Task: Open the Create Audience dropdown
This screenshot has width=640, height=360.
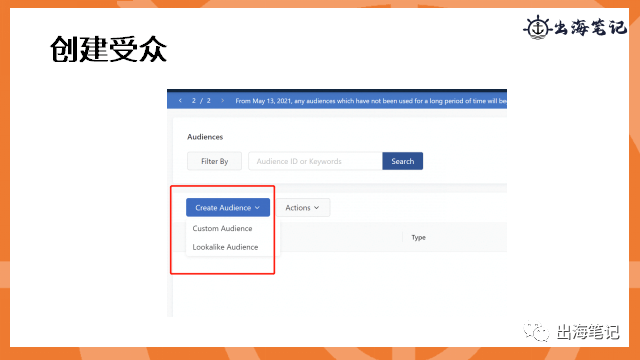Action: 228,208
